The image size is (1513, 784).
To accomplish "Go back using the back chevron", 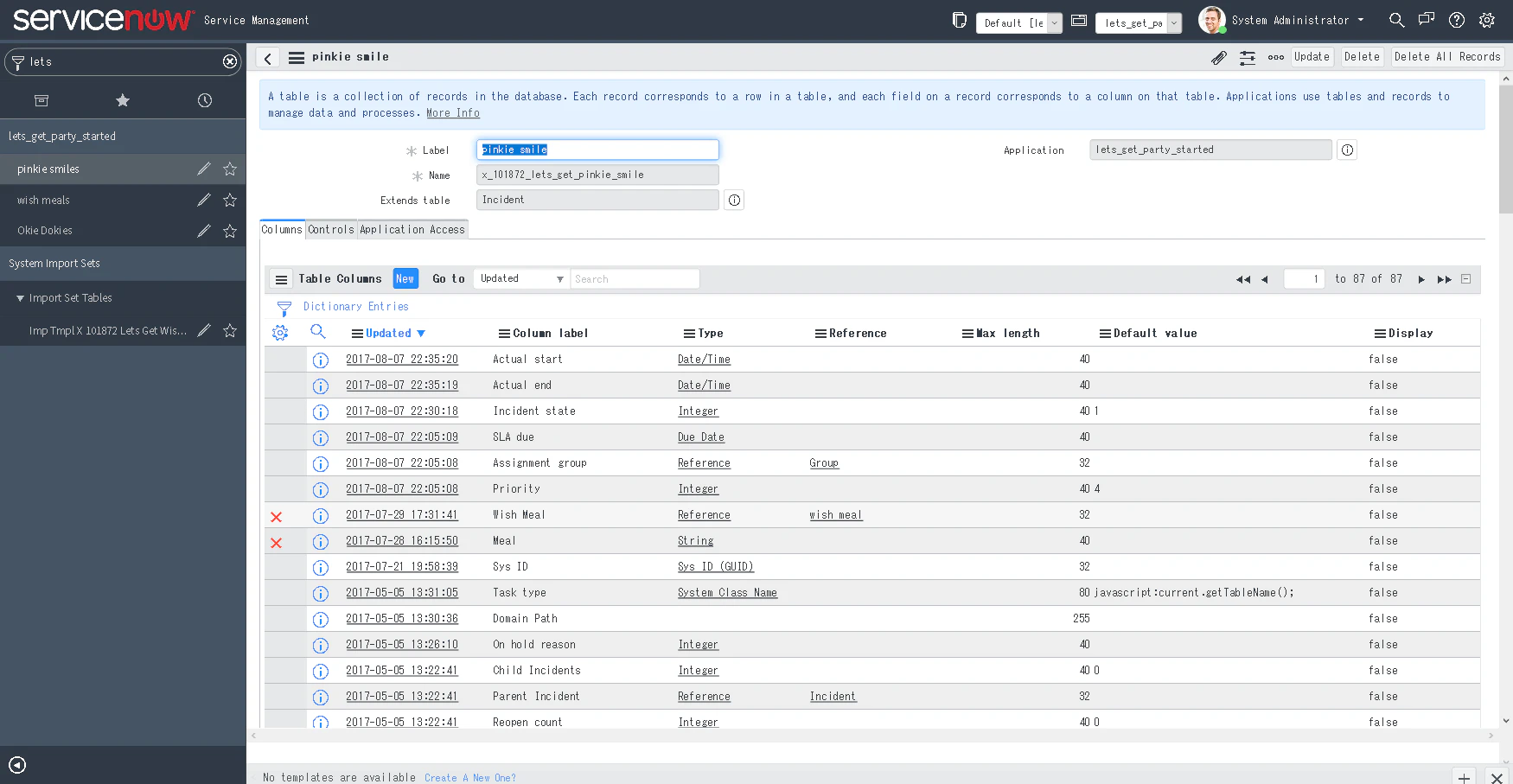I will click(268, 58).
